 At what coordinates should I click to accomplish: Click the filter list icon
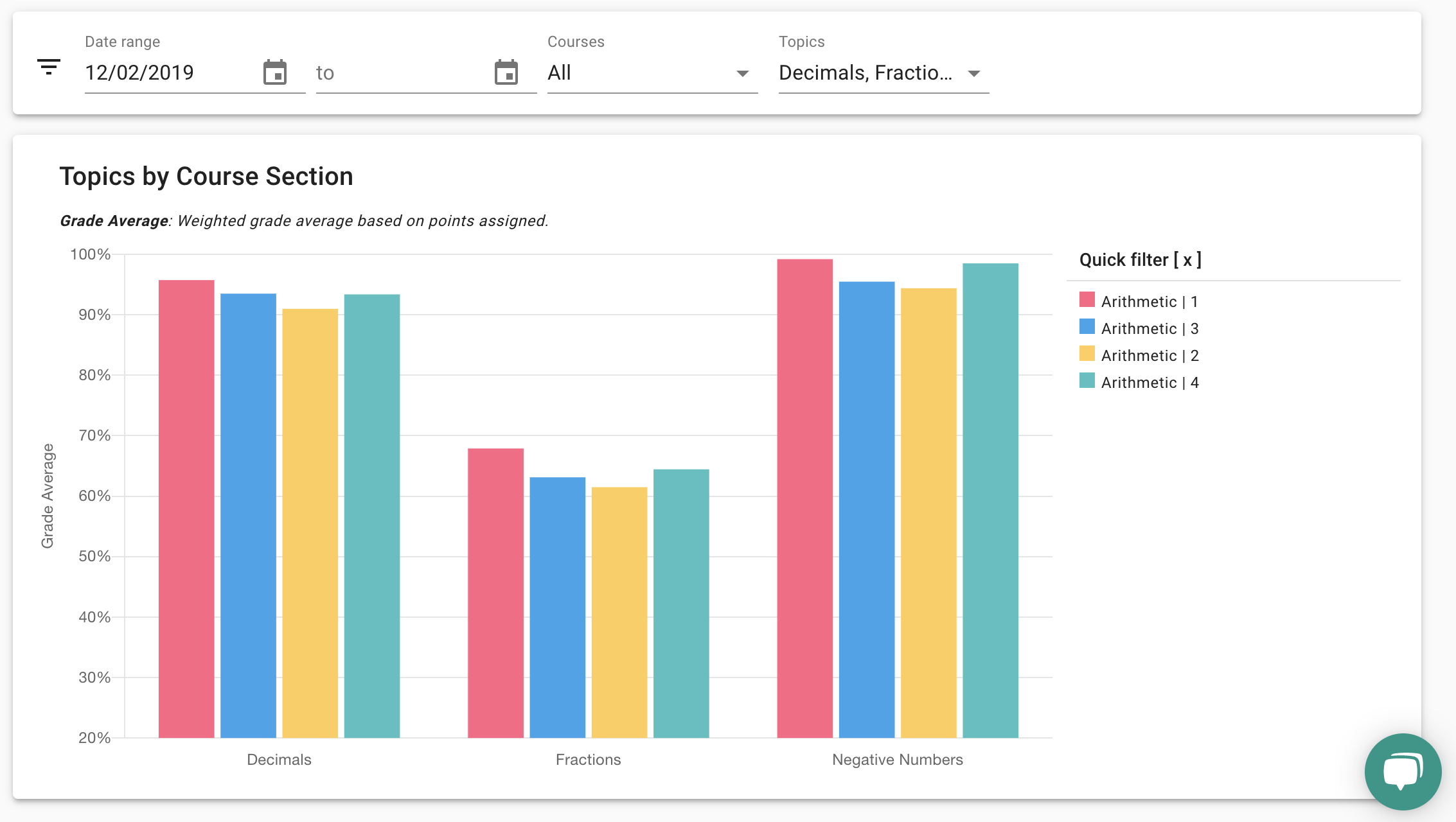(49, 67)
